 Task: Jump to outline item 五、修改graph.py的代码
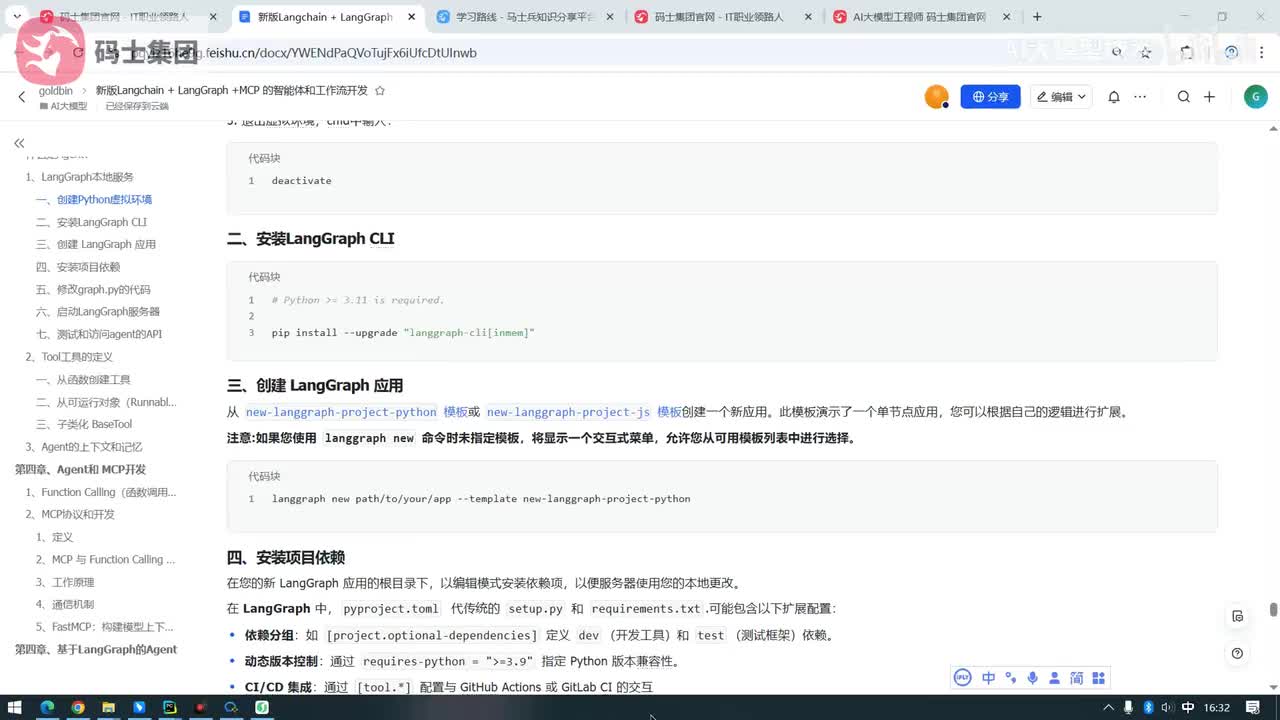pyautogui.click(x=93, y=289)
